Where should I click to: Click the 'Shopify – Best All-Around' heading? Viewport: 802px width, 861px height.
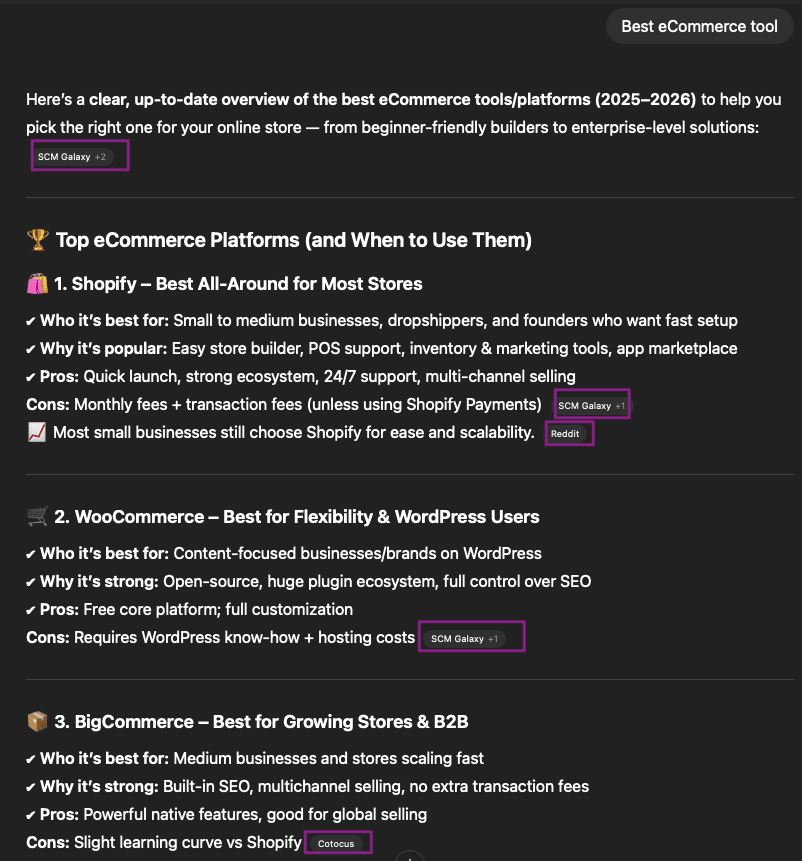pos(238,284)
